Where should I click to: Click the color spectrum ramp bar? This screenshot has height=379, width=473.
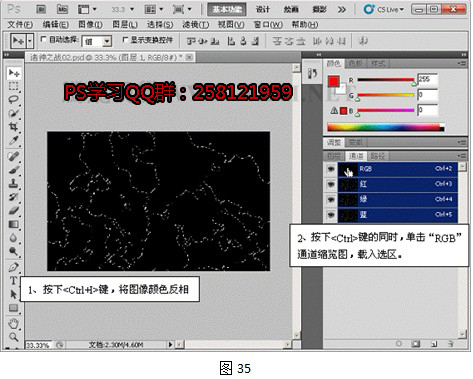coord(386,127)
